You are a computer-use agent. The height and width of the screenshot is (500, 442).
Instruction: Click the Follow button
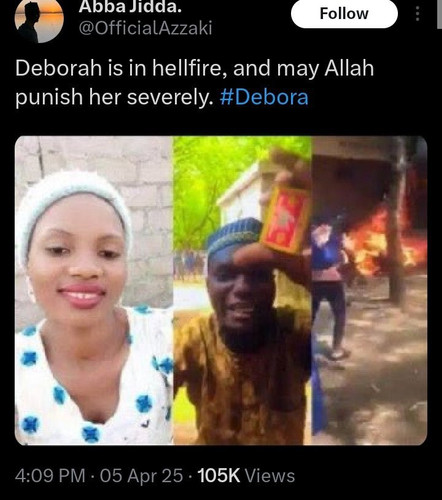[344, 14]
